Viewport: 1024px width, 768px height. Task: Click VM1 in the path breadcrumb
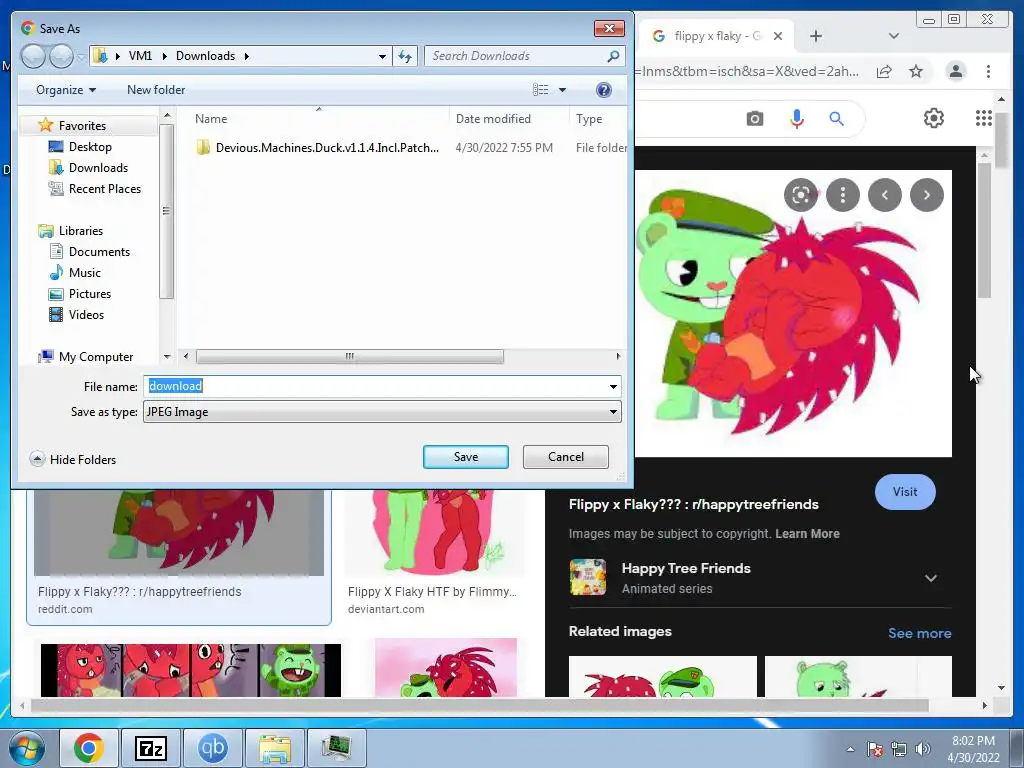140,56
